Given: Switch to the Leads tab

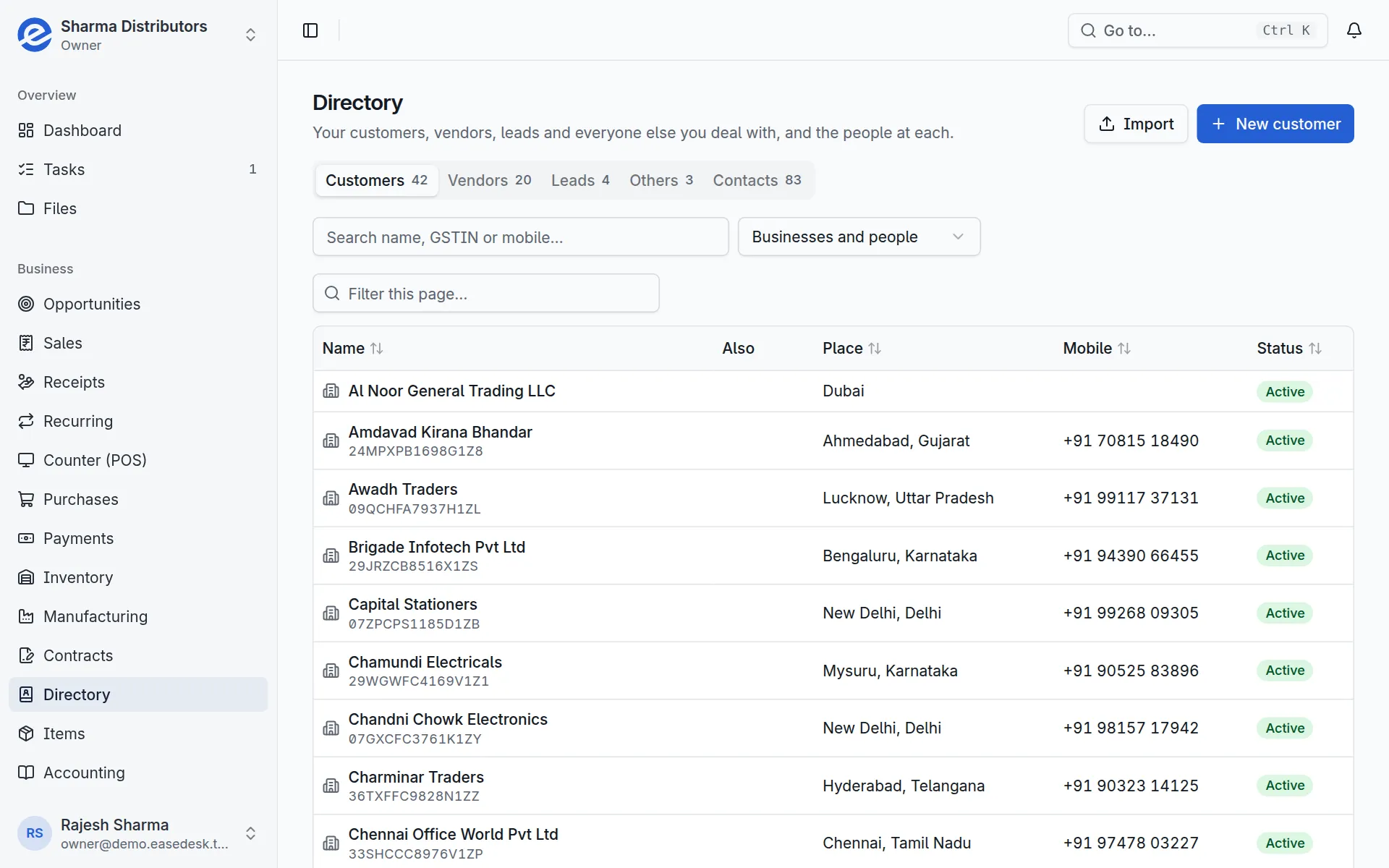Looking at the screenshot, I should [580, 180].
